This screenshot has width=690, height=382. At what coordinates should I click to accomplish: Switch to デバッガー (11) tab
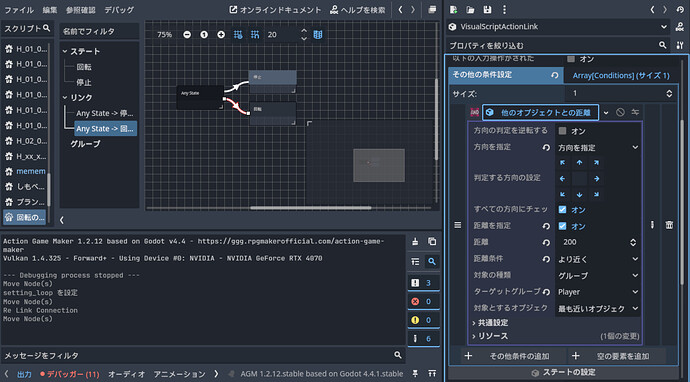pyautogui.click(x=69, y=375)
